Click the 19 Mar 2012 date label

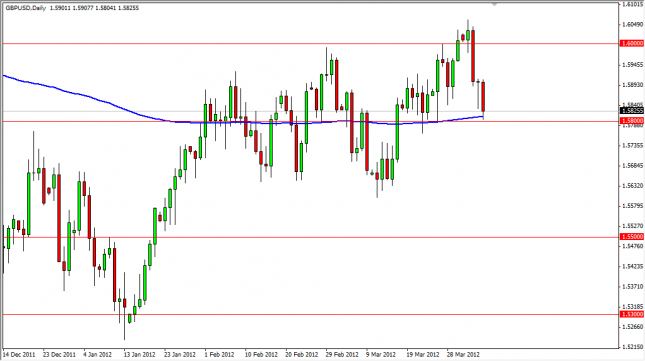coord(423,354)
